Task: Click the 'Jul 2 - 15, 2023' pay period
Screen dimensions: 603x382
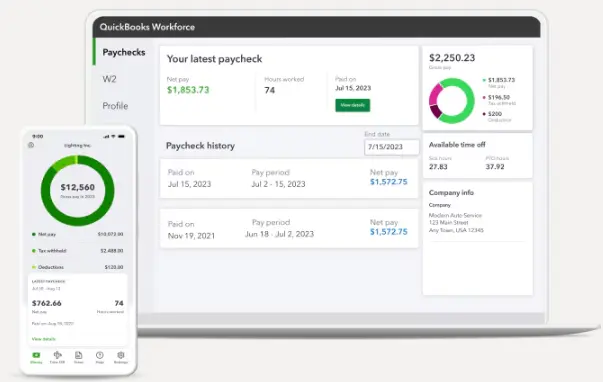Action: point(278,184)
